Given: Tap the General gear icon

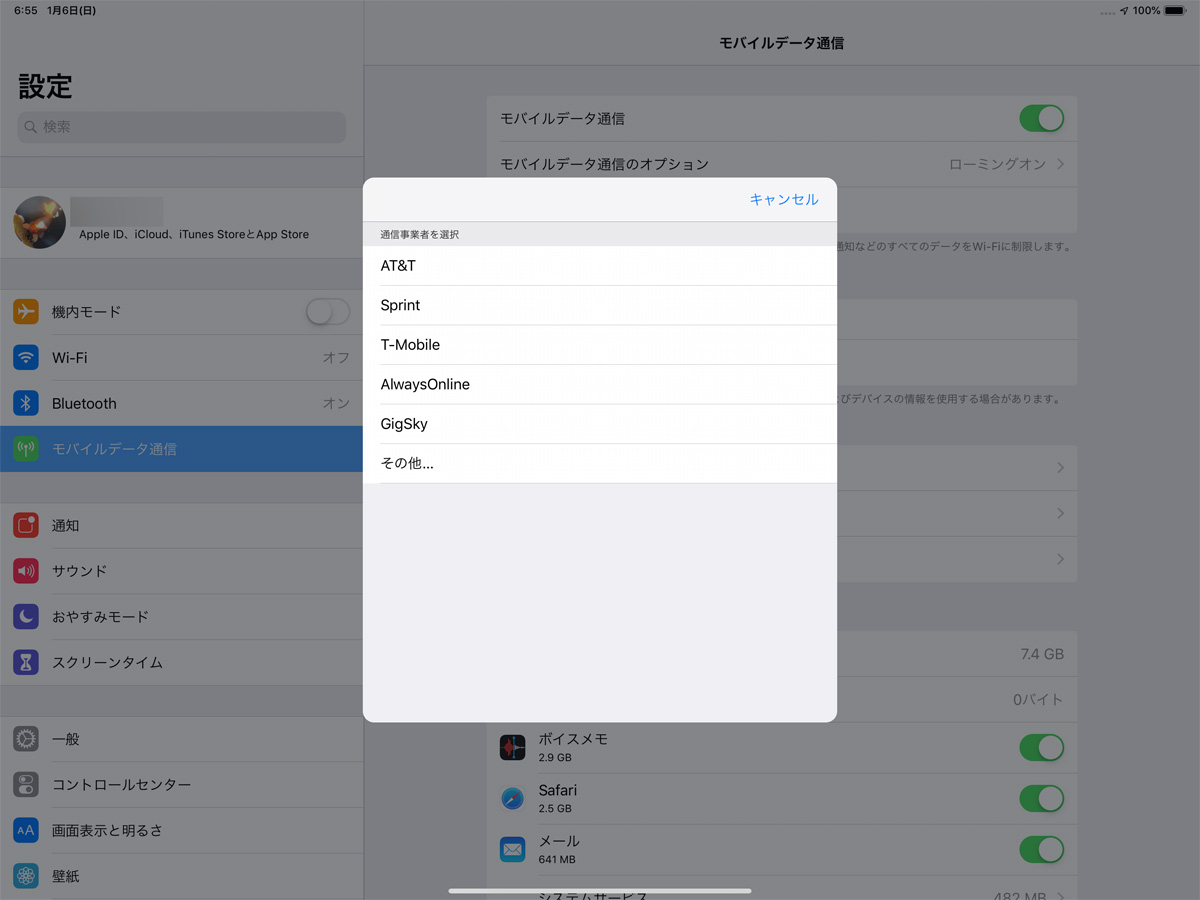Looking at the screenshot, I should (x=26, y=739).
